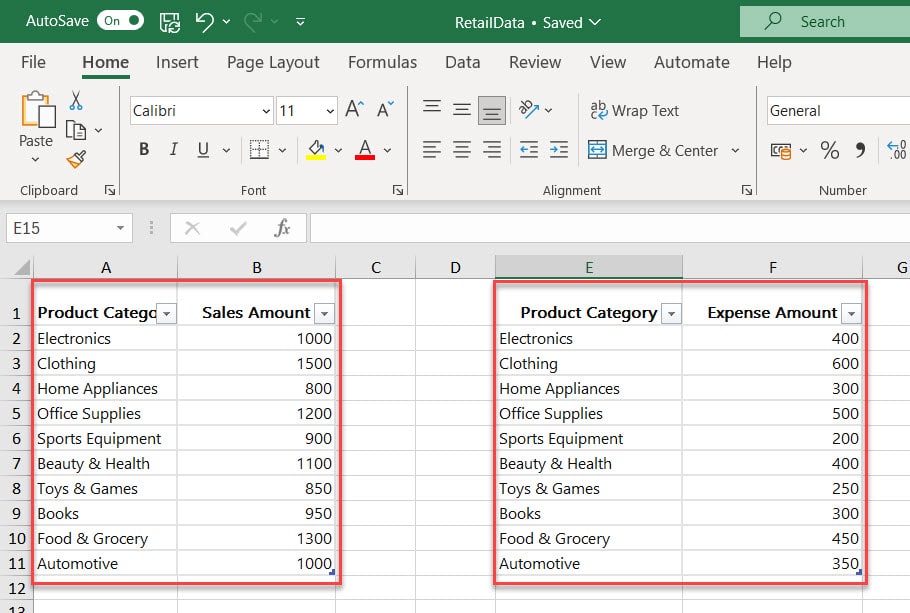910x613 pixels.
Task: Click the Save icon in title bar
Action: click(169, 22)
